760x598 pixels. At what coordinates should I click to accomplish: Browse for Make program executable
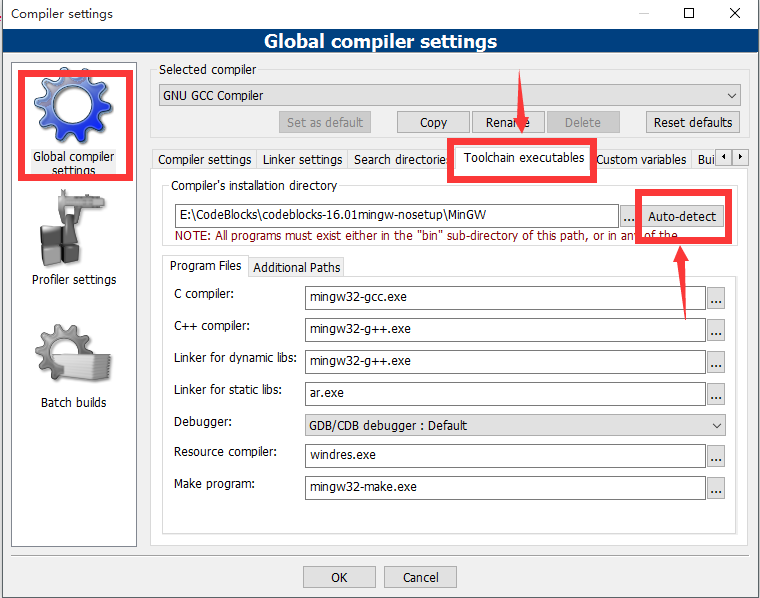[x=715, y=489]
